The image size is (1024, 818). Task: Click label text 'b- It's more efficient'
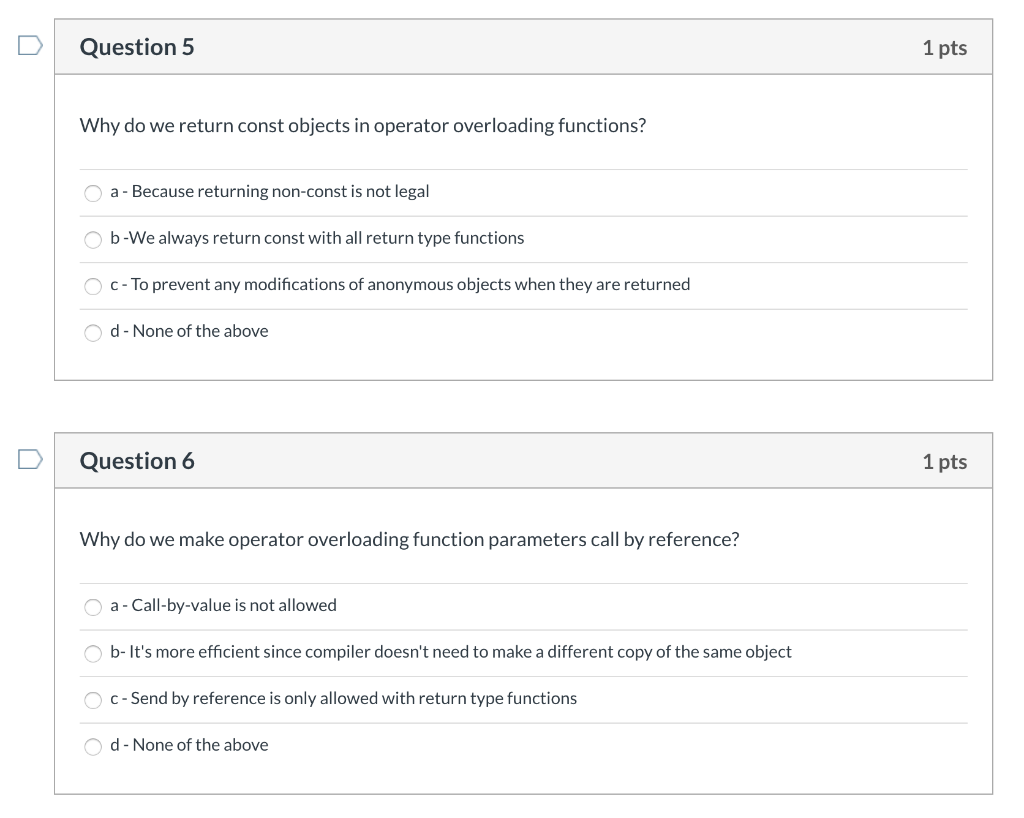click(x=451, y=652)
